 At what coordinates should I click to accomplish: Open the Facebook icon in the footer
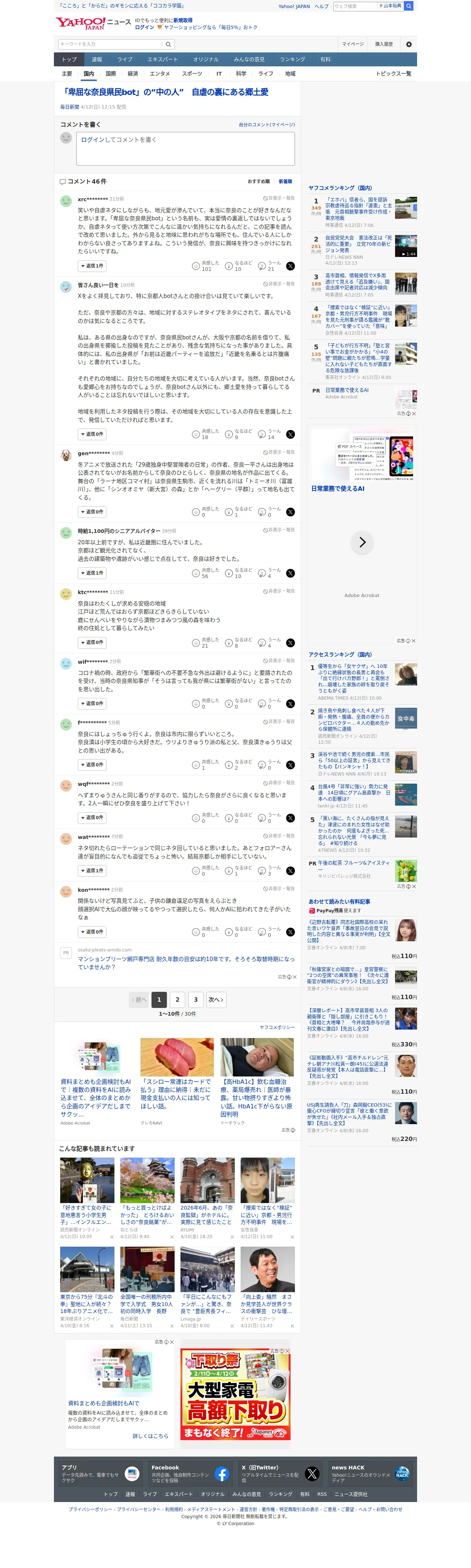[x=222, y=1474]
